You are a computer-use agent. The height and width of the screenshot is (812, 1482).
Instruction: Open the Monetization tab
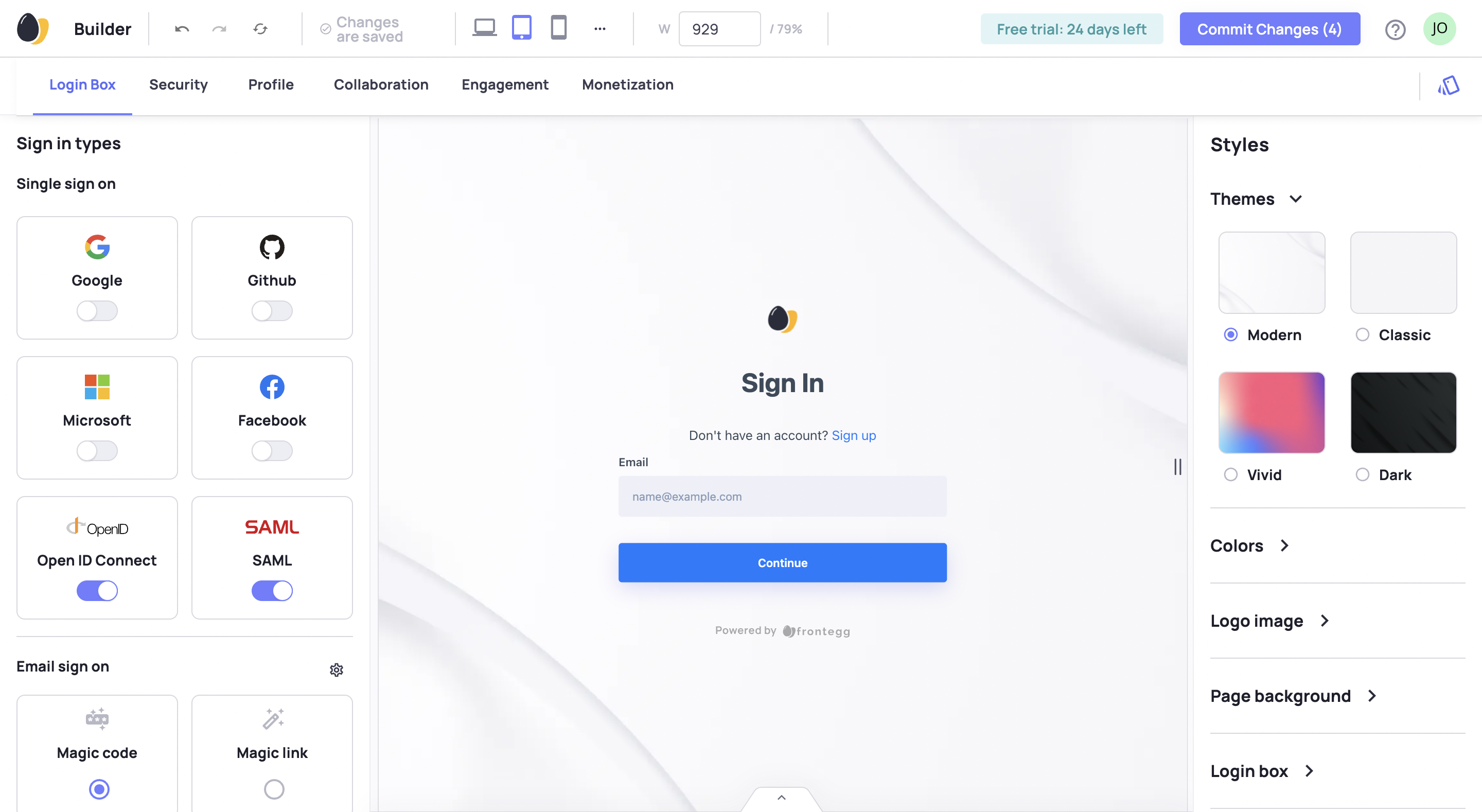click(x=628, y=84)
